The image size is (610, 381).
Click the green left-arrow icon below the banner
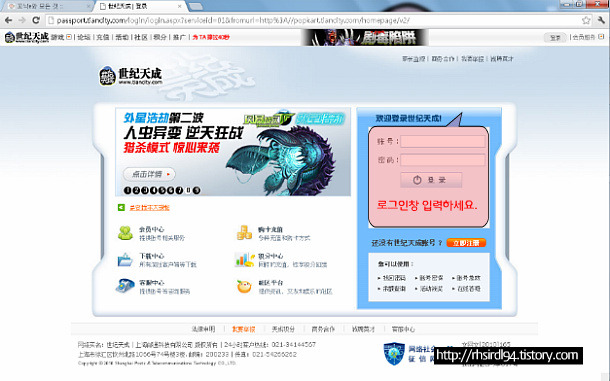[x=121, y=207]
